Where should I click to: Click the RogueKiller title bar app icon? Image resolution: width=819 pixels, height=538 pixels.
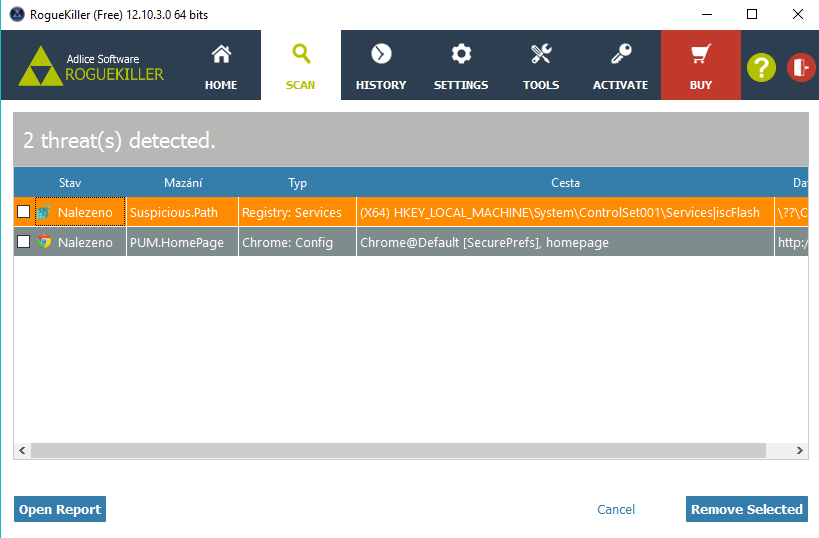click(17, 14)
